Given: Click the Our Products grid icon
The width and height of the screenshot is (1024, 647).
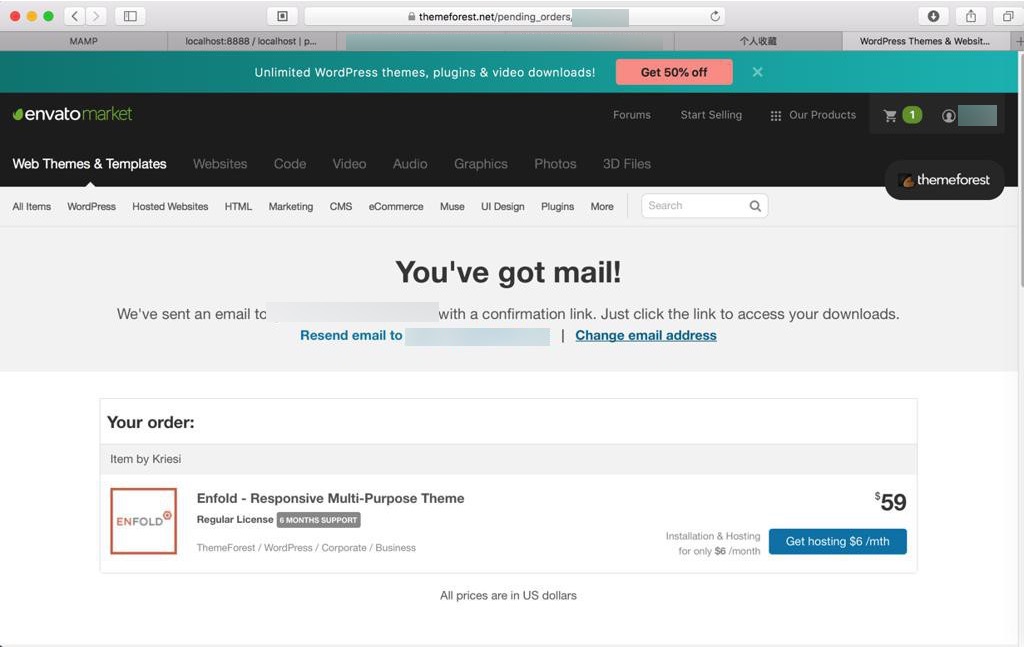Looking at the screenshot, I should [775, 116].
